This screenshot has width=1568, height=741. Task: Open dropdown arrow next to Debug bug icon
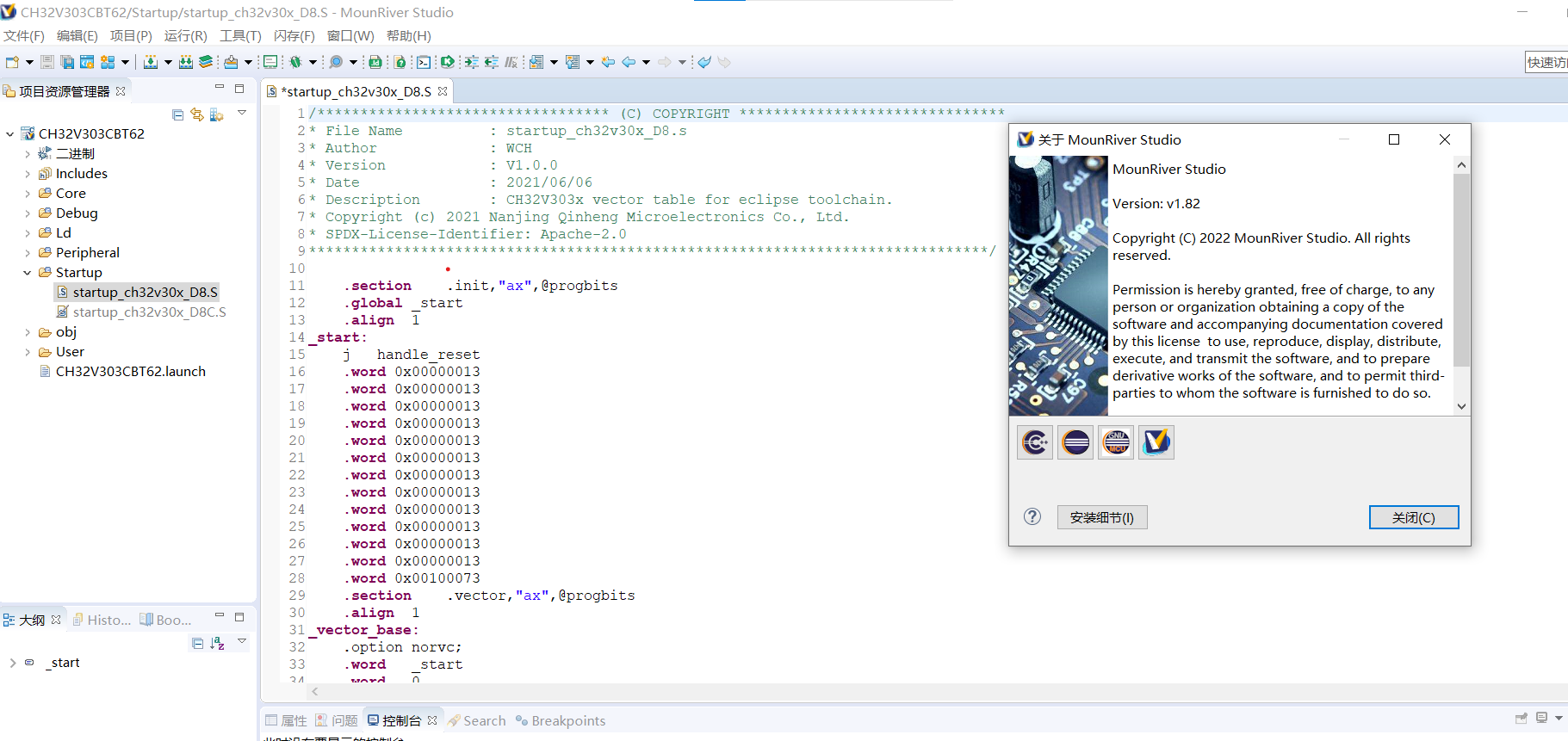click(313, 62)
